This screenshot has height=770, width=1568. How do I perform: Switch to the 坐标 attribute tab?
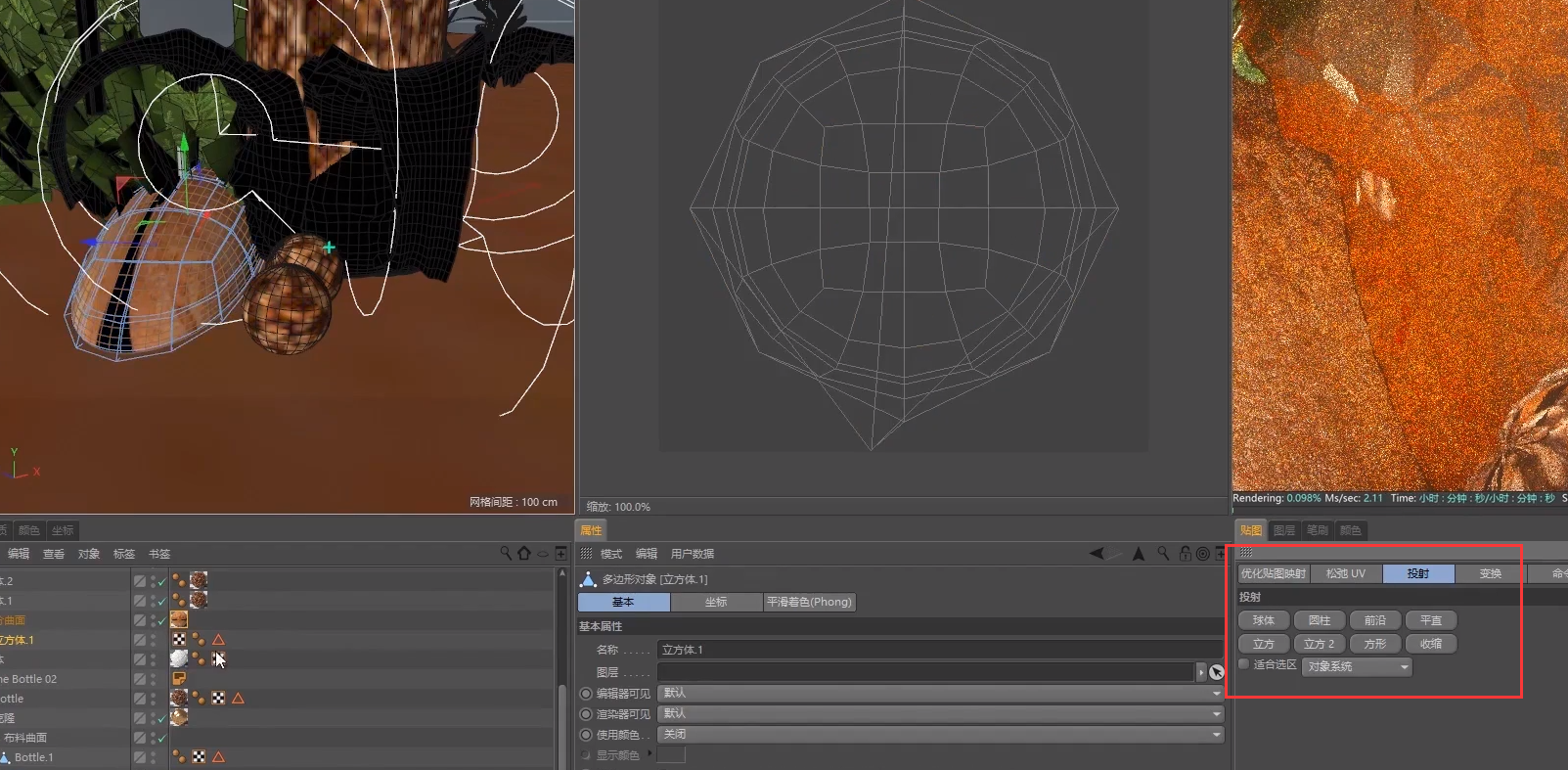click(716, 602)
